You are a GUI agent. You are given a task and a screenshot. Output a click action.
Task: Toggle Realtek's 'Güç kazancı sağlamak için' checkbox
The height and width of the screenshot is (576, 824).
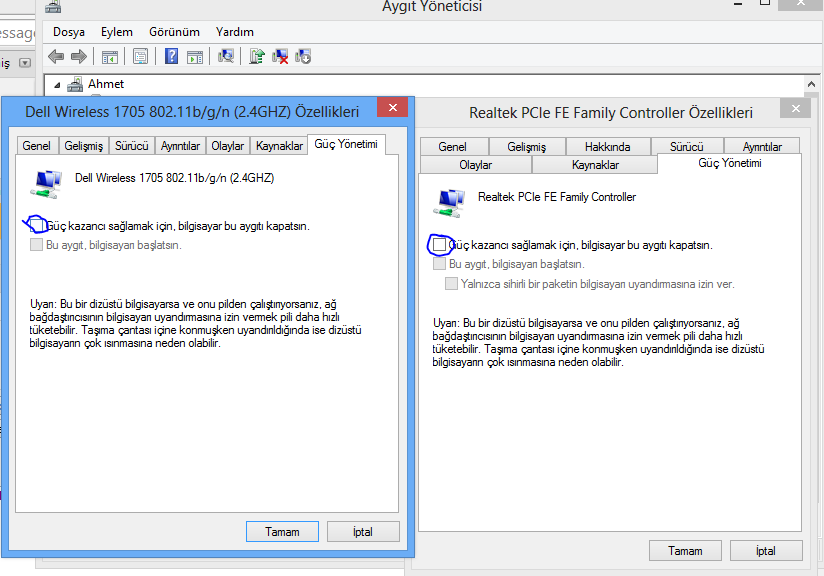tap(439, 244)
